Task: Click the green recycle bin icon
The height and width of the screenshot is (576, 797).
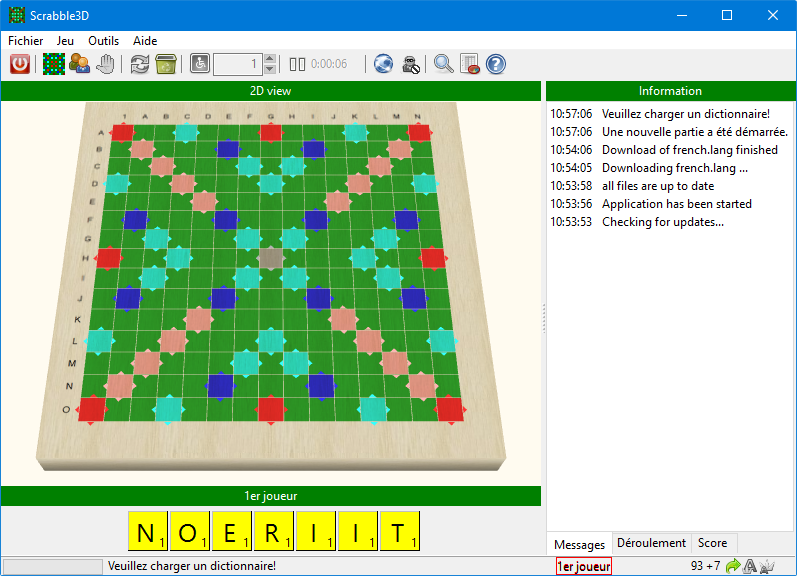Action: pos(166,64)
